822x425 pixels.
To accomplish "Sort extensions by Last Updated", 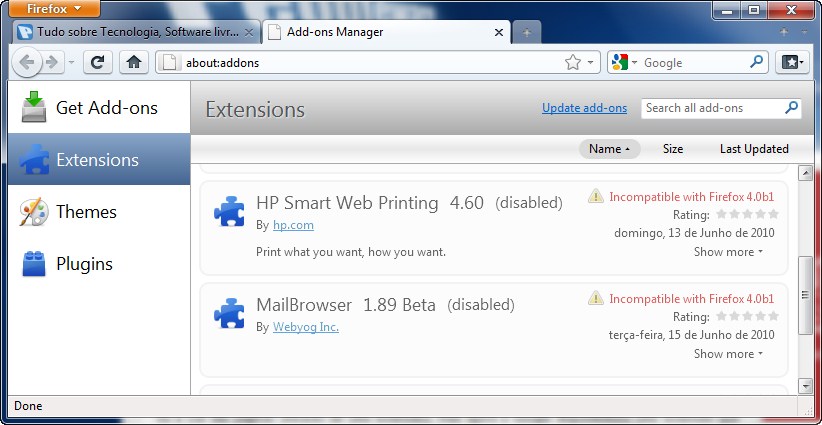I will coord(754,149).
